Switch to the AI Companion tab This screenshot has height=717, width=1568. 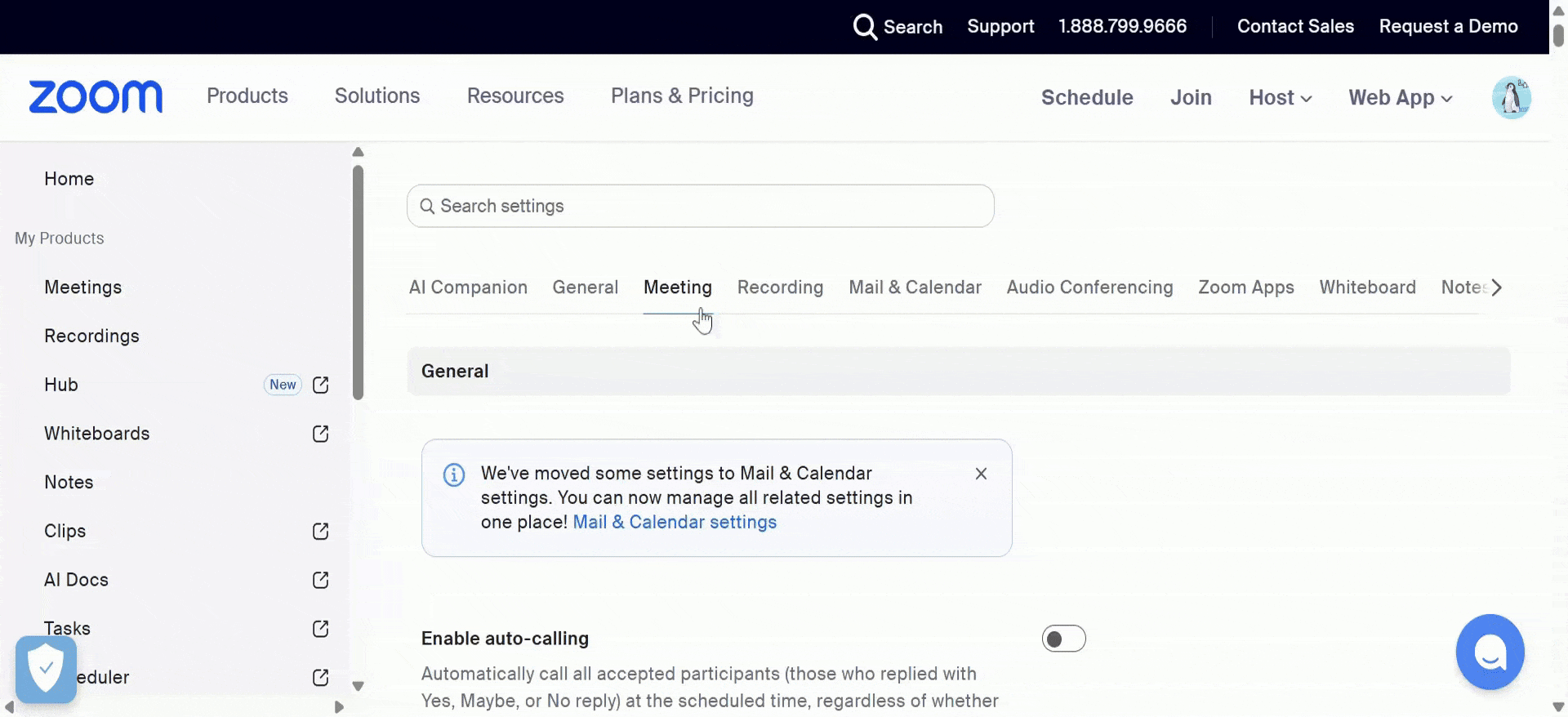[468, 287]
